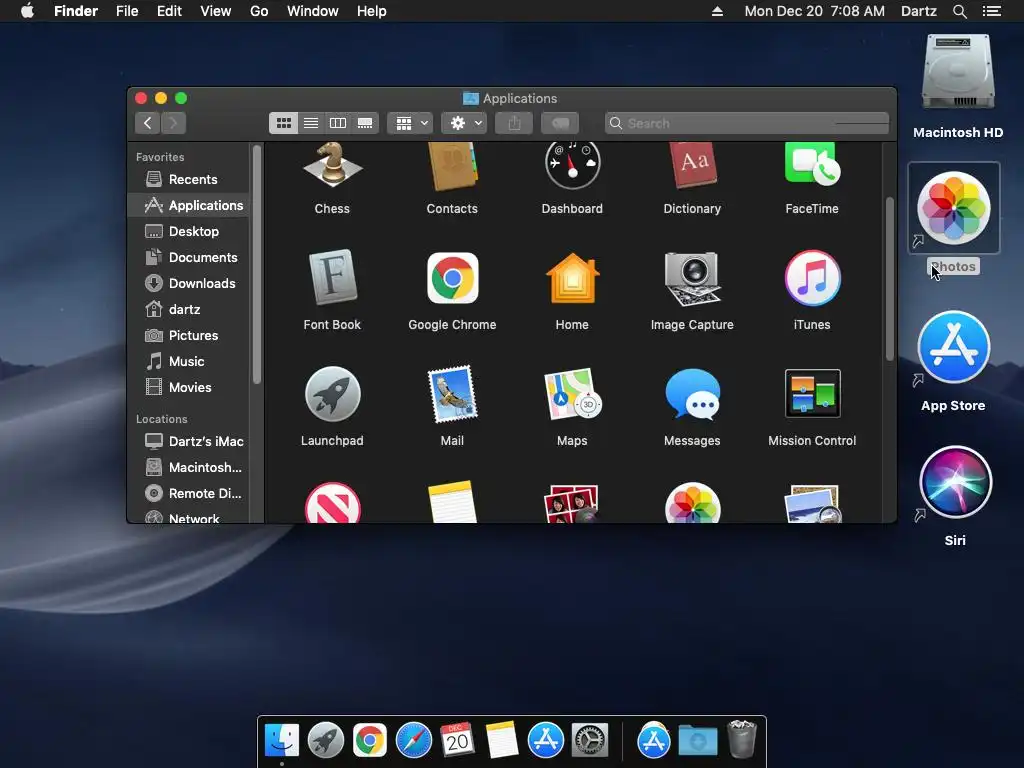
Task: Open the Edit menu
Action: pos(169,11)
